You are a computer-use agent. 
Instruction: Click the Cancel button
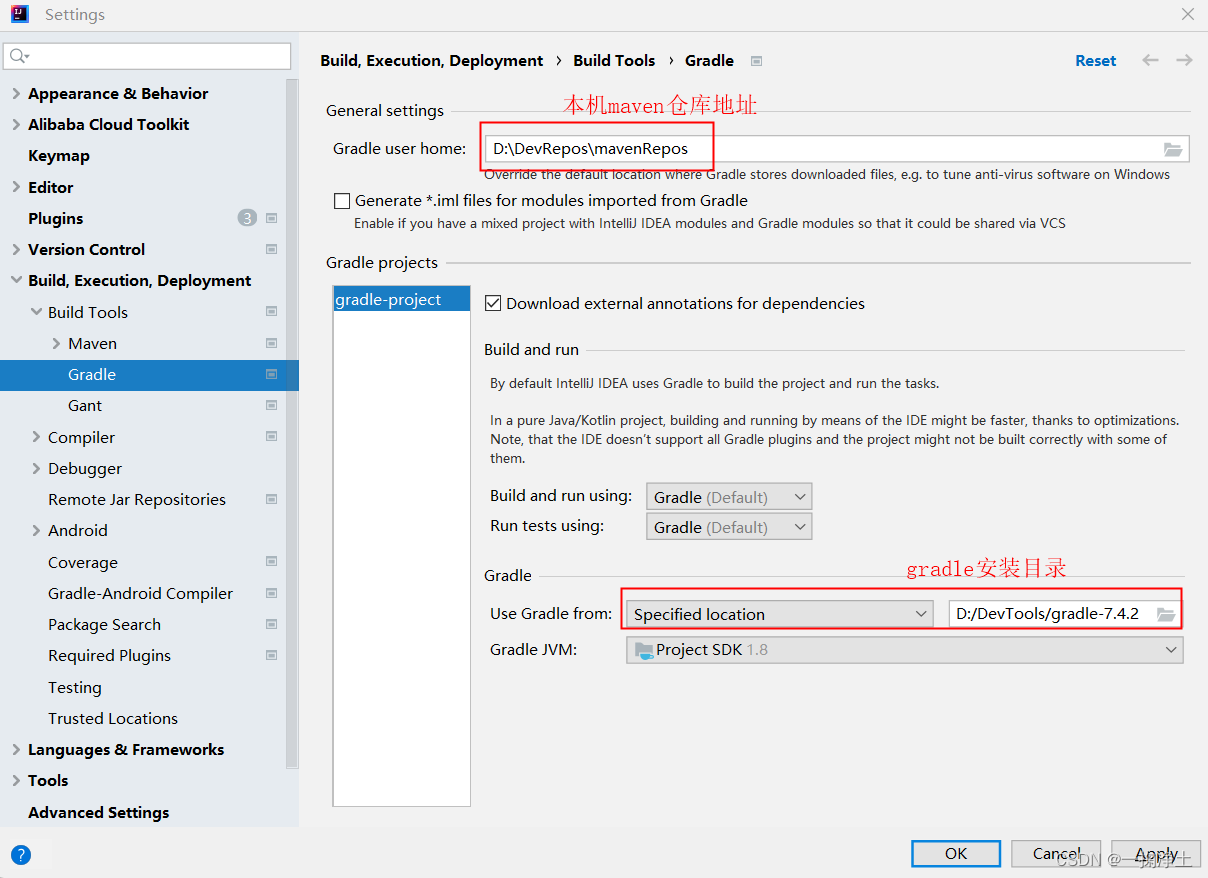[x=1056, y=853]
